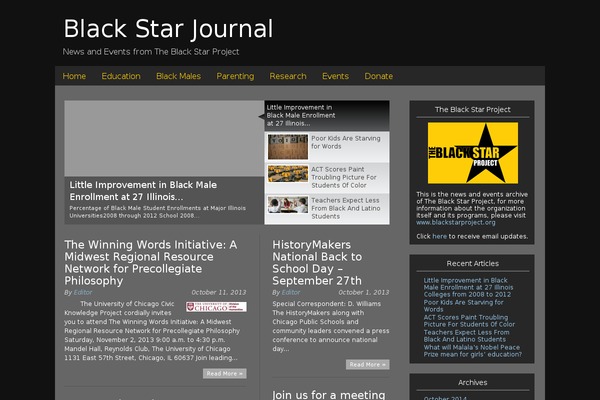Image resolution: width=600 pixels, height=400 pixels.
Task: Click the slider text 'Poor Kids Are Starving for Words'
Action: 346,142
